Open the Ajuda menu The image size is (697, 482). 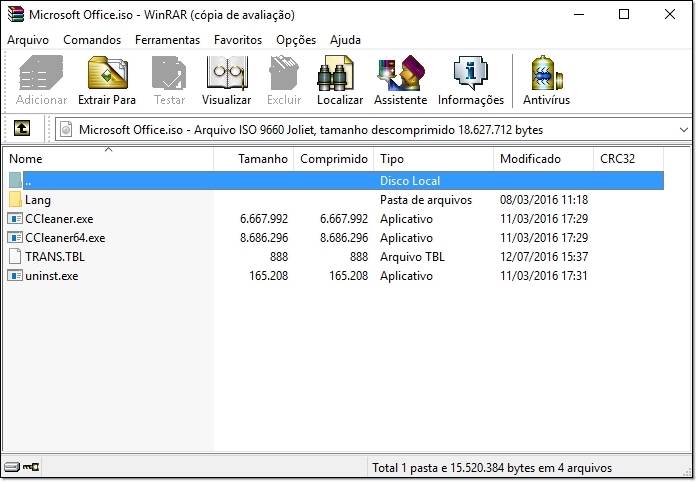(345, 40)
